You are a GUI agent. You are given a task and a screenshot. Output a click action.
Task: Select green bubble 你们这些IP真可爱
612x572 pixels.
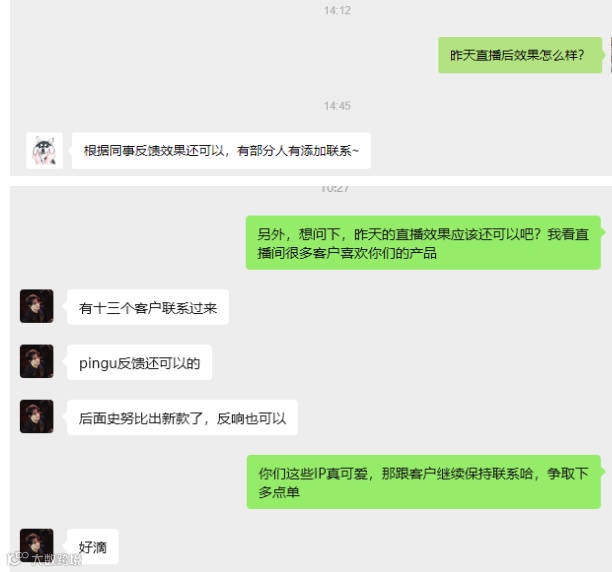tap(423, 482)
